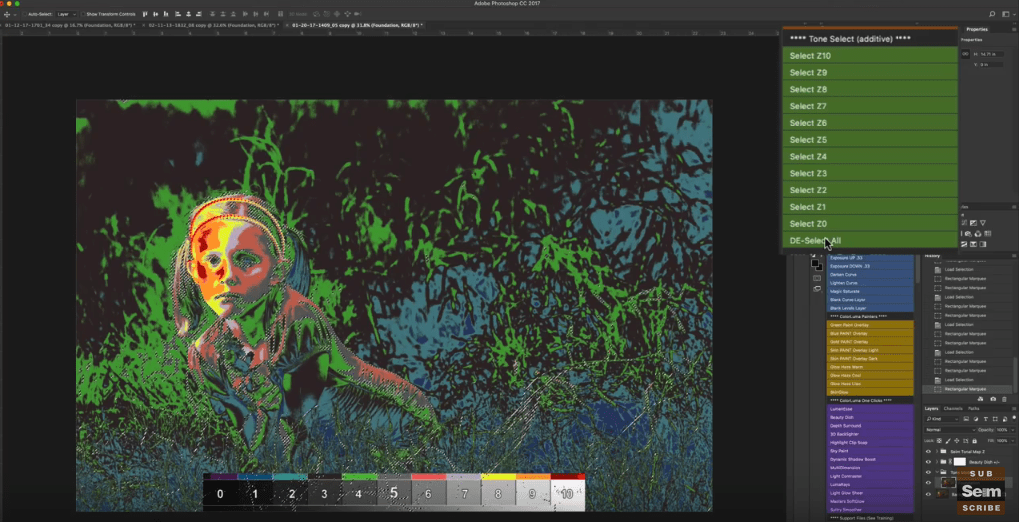Select the Move tool icon in options bar
Image resolution: width=1019 pixels, height=522 pixels.
pyautogui.click(x=7, y=14)
